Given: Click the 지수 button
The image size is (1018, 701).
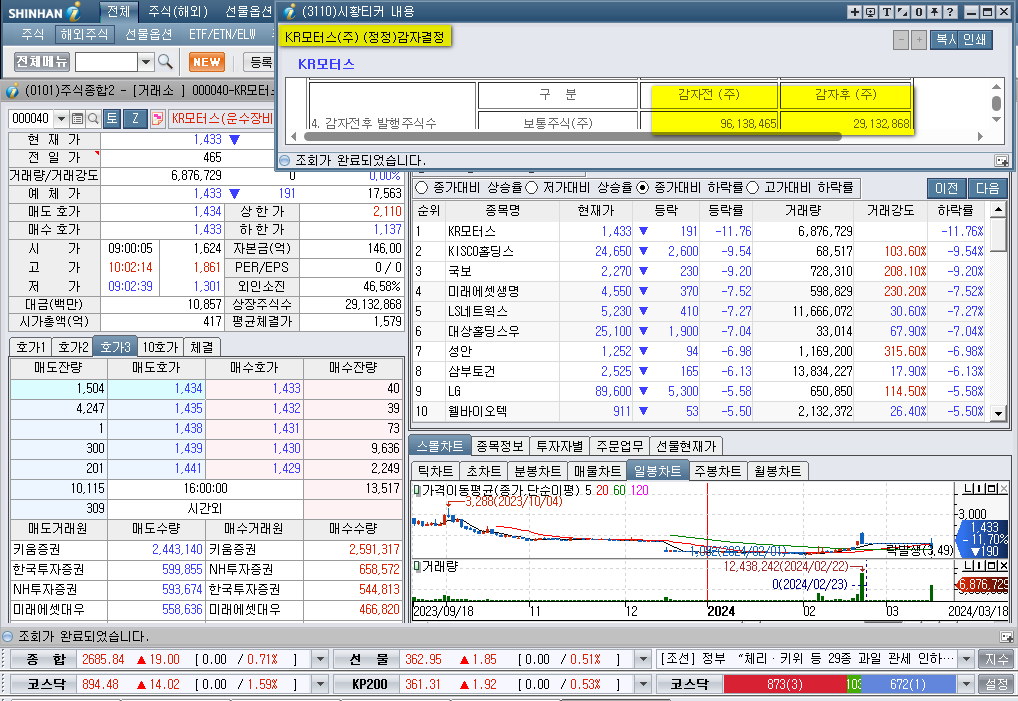Looking at the screenshot, I should point(996,659).
